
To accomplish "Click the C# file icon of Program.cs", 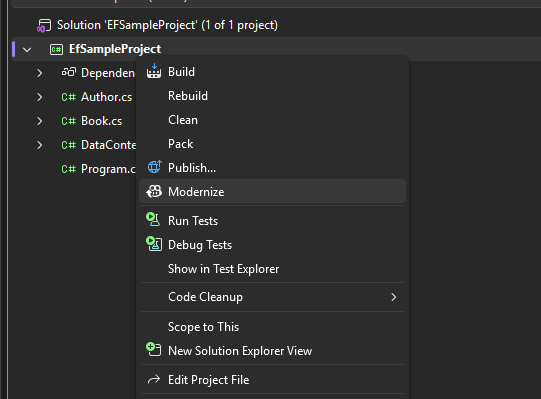I will [x=68, y=169].
